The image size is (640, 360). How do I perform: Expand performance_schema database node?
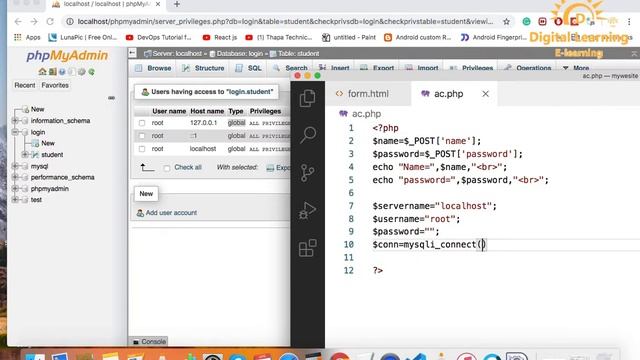[15, 177]
